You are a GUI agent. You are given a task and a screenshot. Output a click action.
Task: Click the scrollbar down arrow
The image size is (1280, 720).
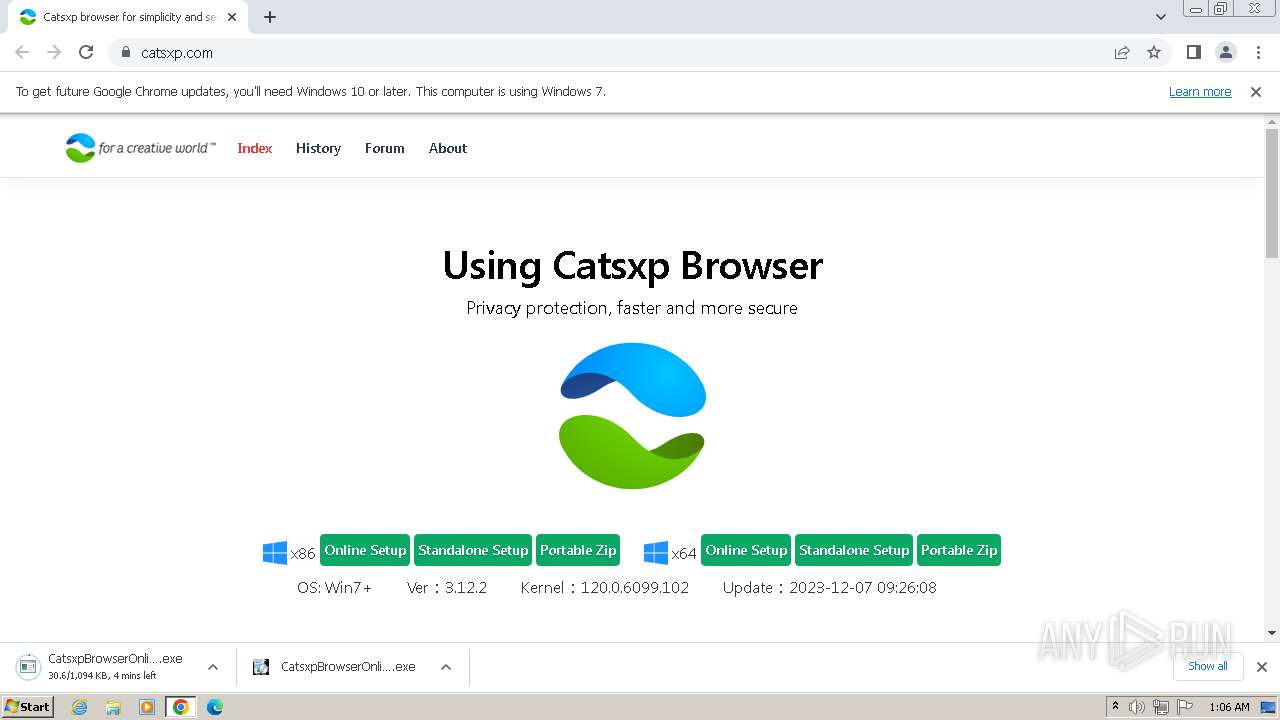1272,632
